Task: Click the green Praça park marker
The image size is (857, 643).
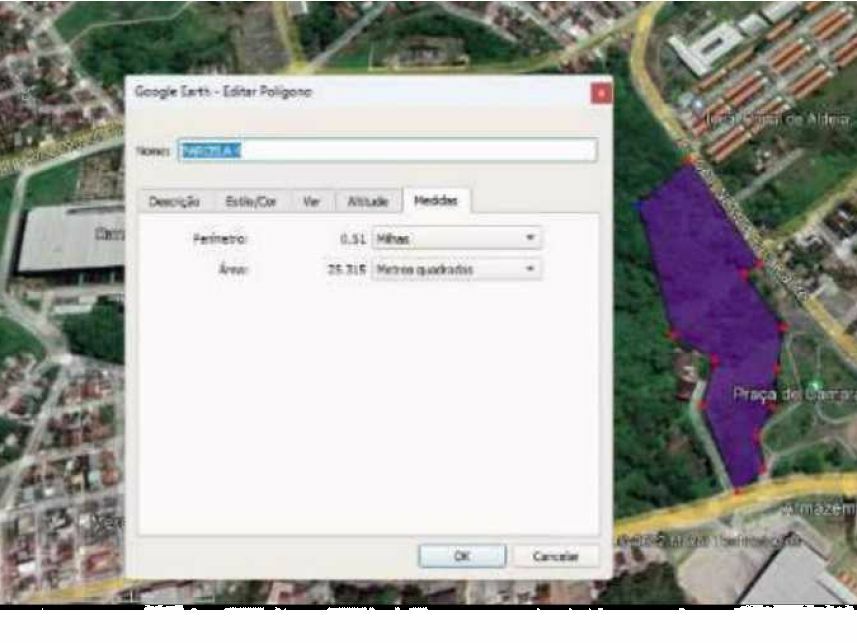Action: click(x=815, y=385)
